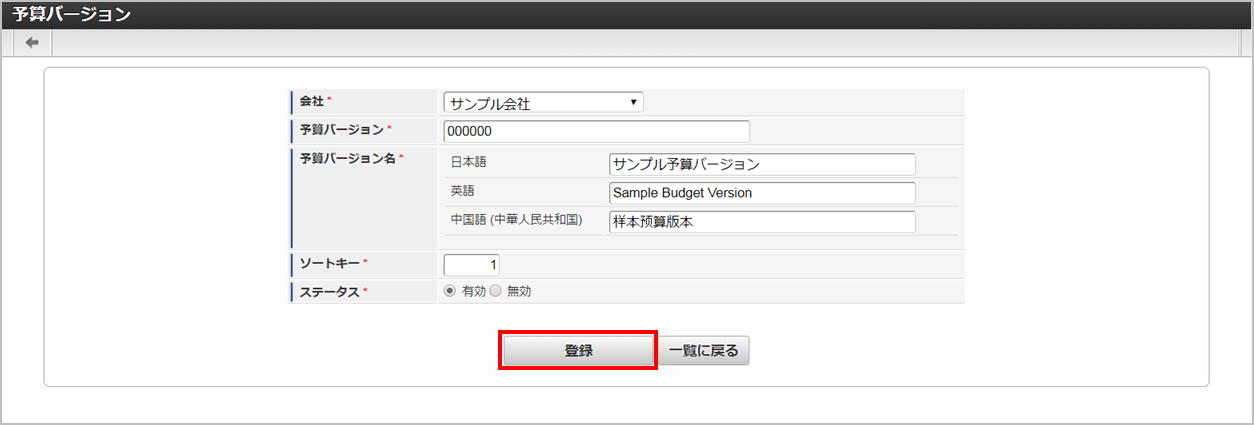Edit the 日本語 name field

coord(762,164)
